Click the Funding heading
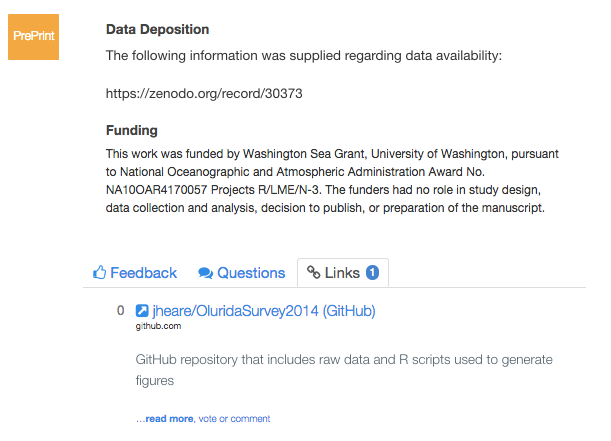 pos(132,130)
